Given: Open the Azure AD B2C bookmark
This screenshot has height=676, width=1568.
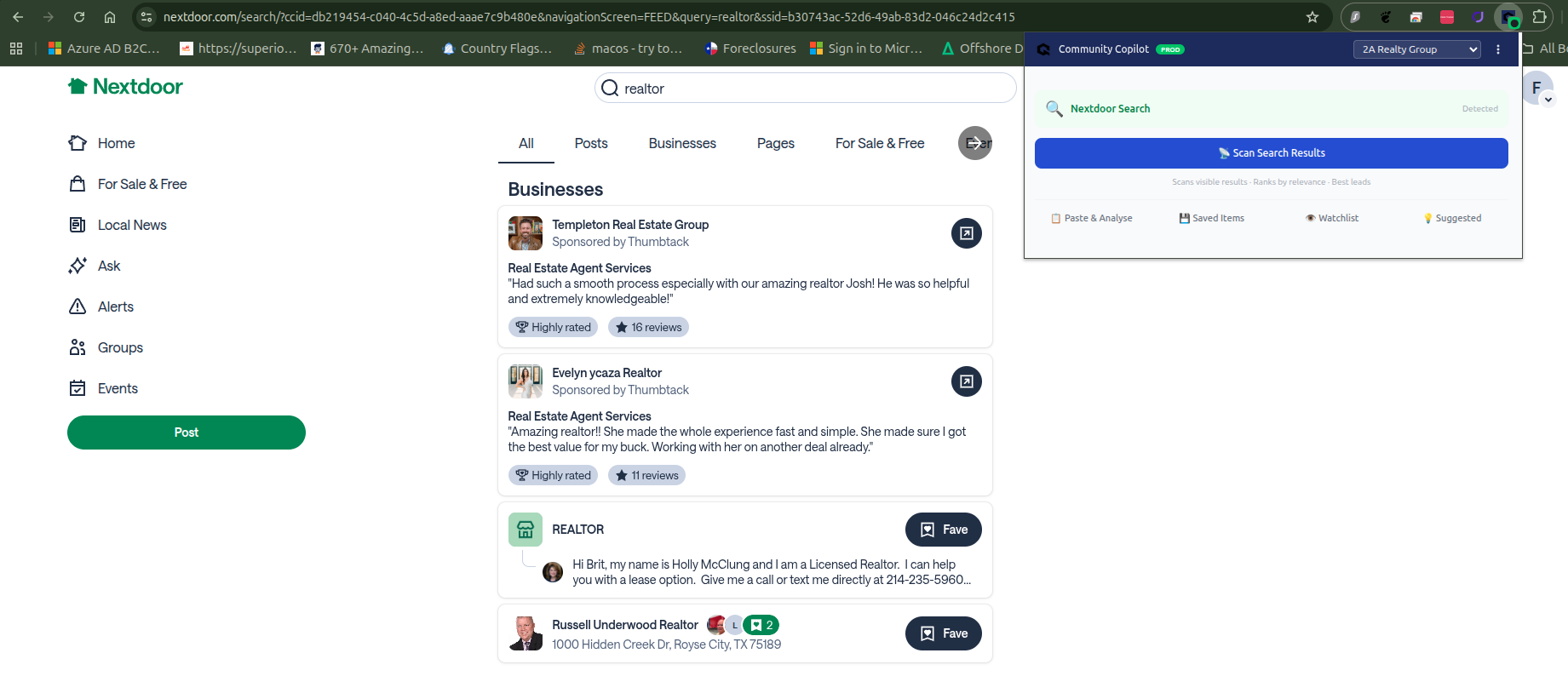Looking at the screenshot, I should pos(104,49).
